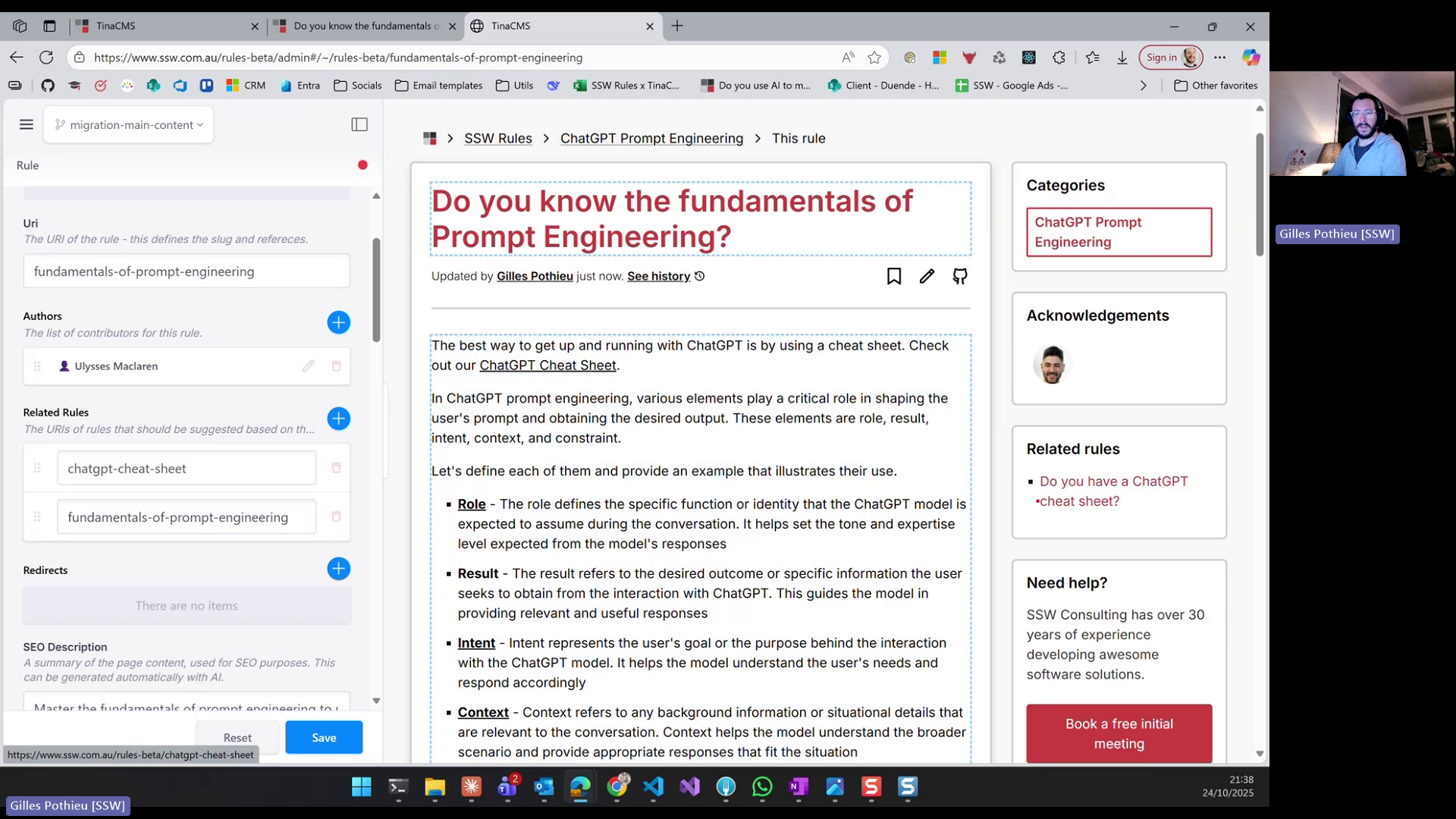Screen dimensions: 1456x819
Task: Toggle the TinaCMS editor panel layout
Action: click(359, 124)
